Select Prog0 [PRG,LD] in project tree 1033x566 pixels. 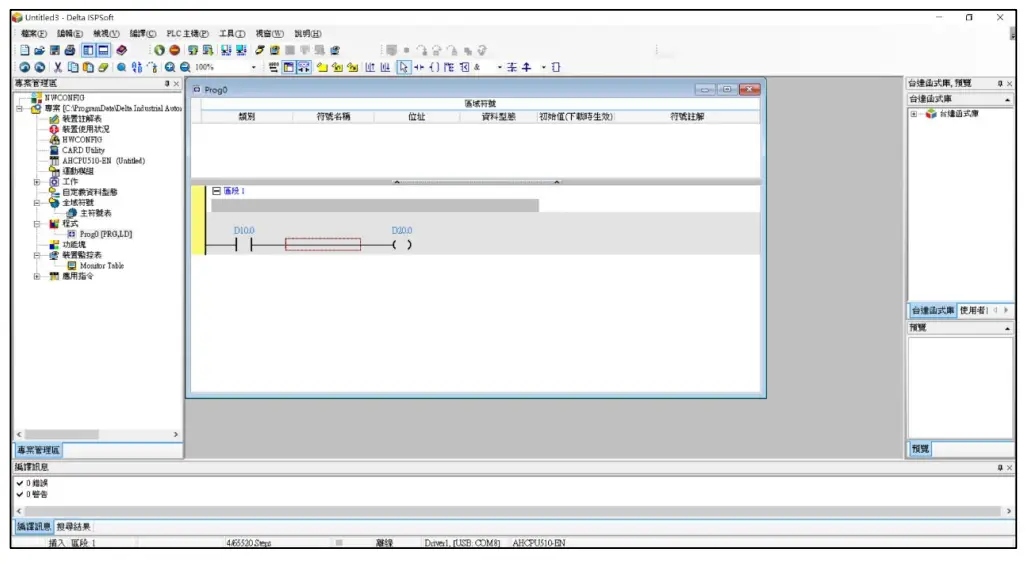coord(105,234)
